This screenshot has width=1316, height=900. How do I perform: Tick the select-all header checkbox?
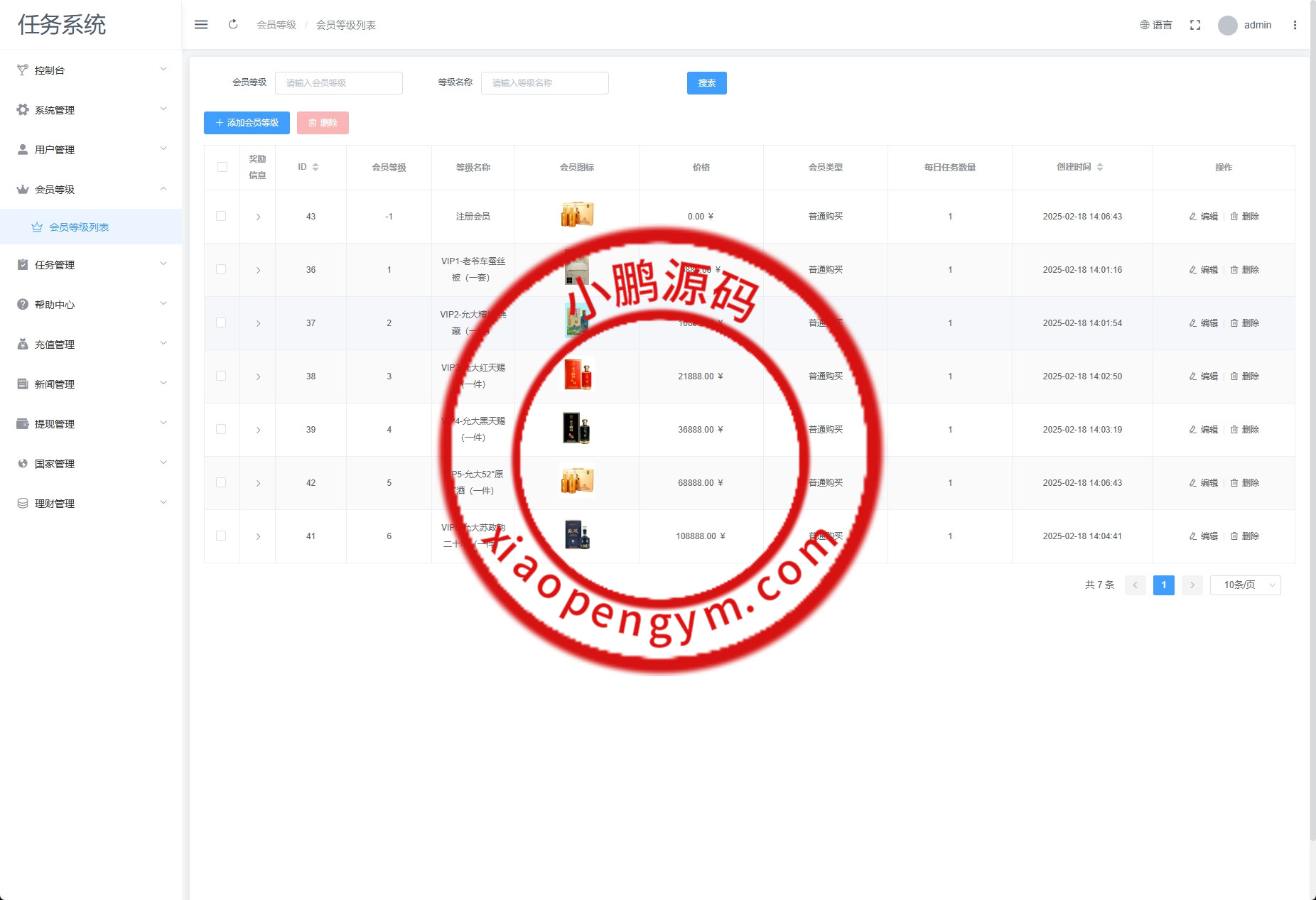[x=222, y=167]
